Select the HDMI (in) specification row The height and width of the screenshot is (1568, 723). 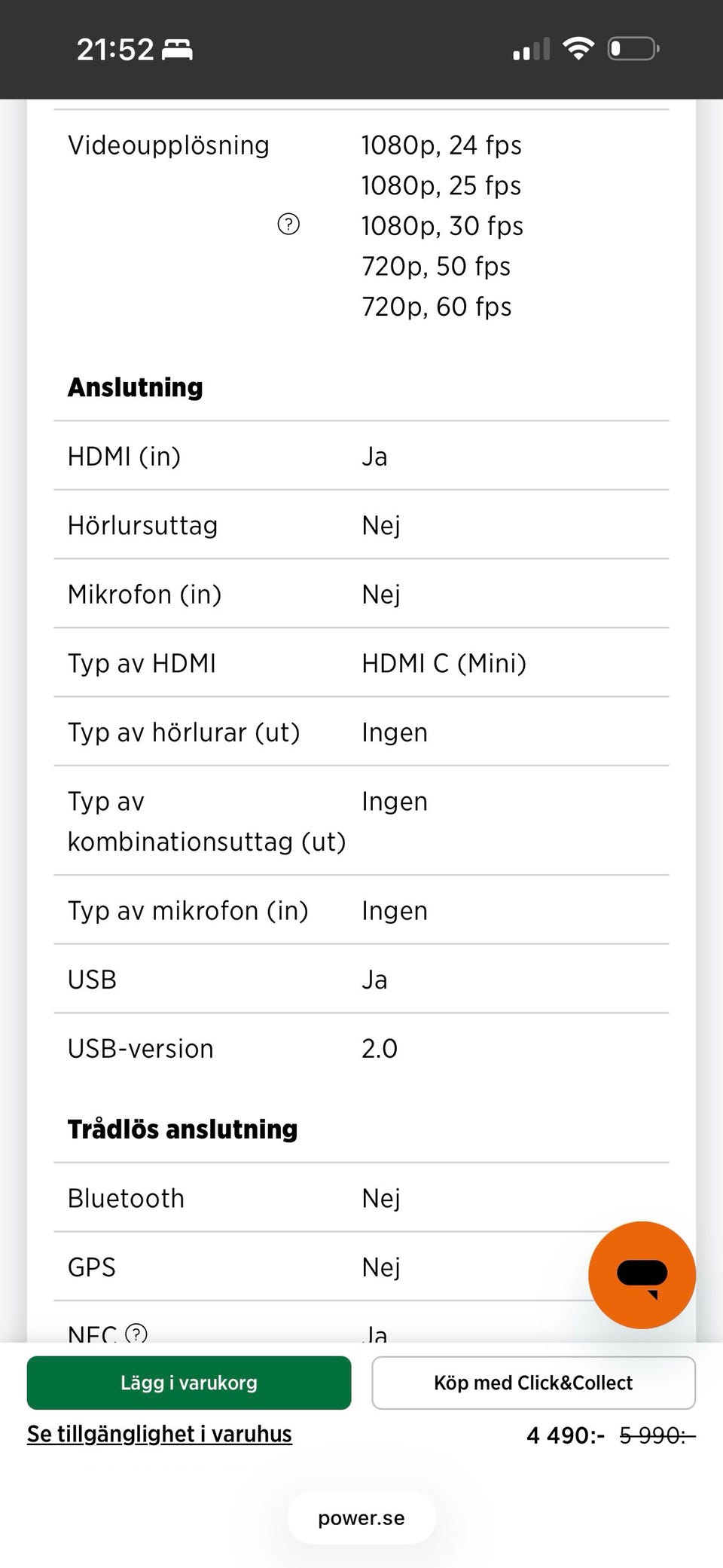coord(361,456)
